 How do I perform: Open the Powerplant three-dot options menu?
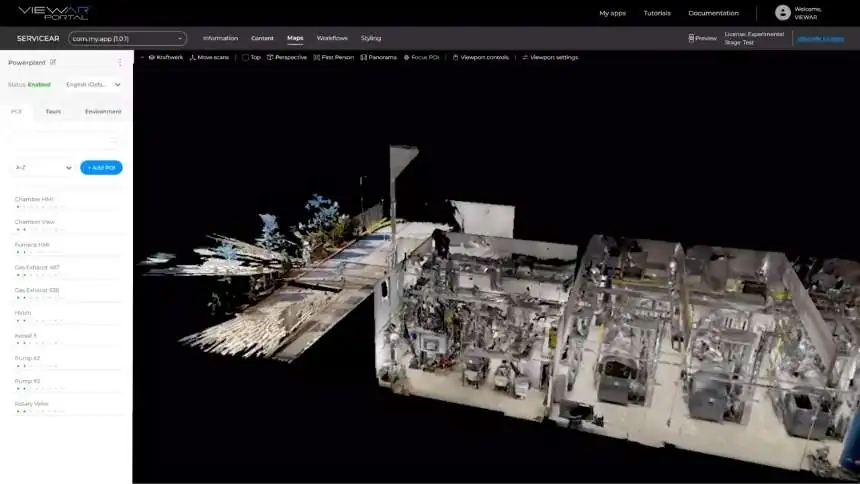tap(119, 62)
